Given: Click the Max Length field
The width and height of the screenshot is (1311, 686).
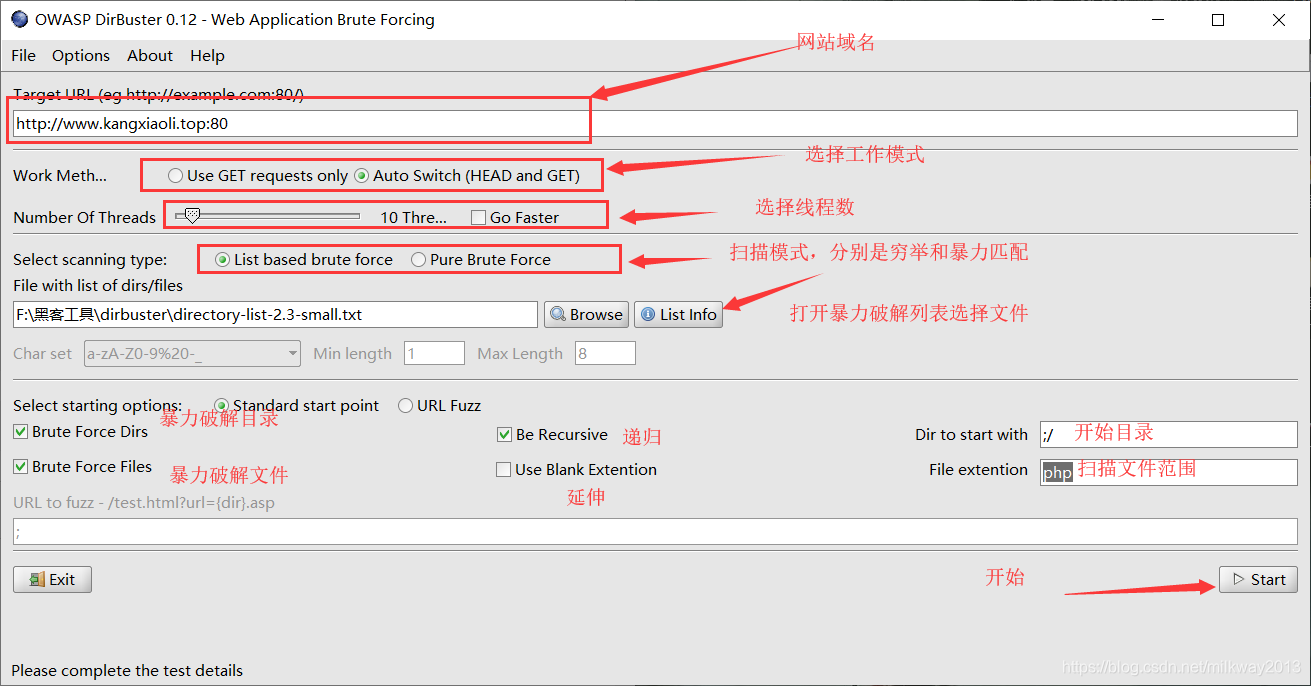Looking at the screenshot, I should [x=605, y=353].
